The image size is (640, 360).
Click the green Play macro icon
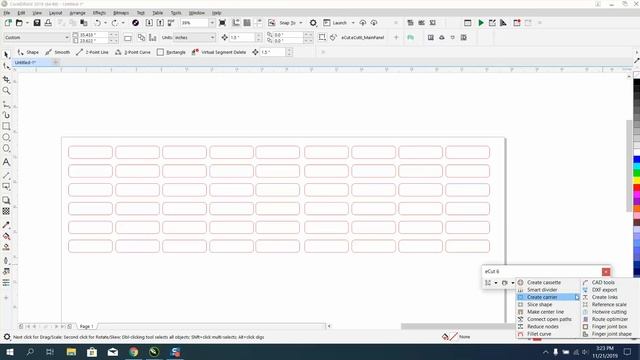tap(481, 23)
